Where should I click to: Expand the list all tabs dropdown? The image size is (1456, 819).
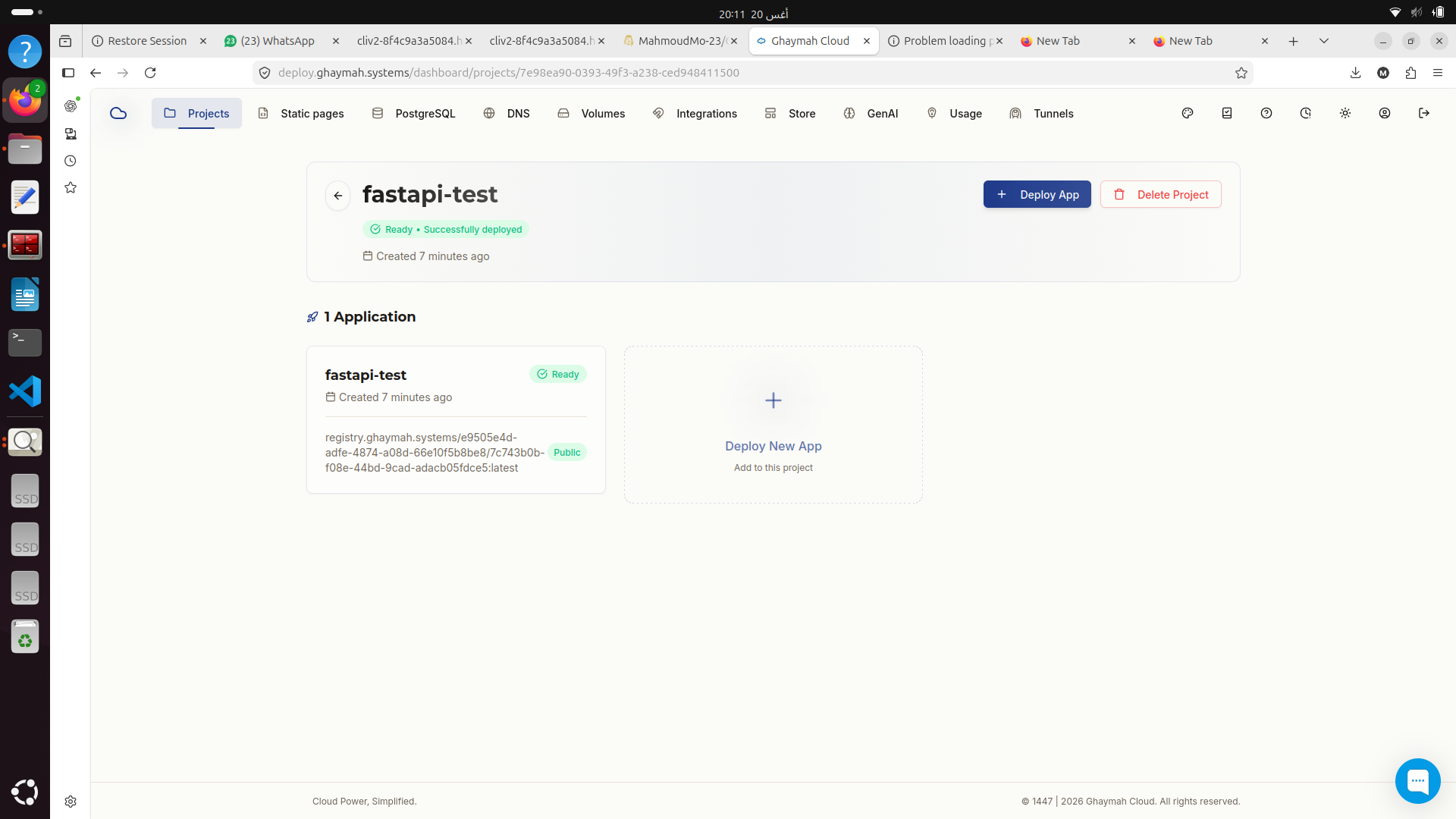coord(1324,41)
